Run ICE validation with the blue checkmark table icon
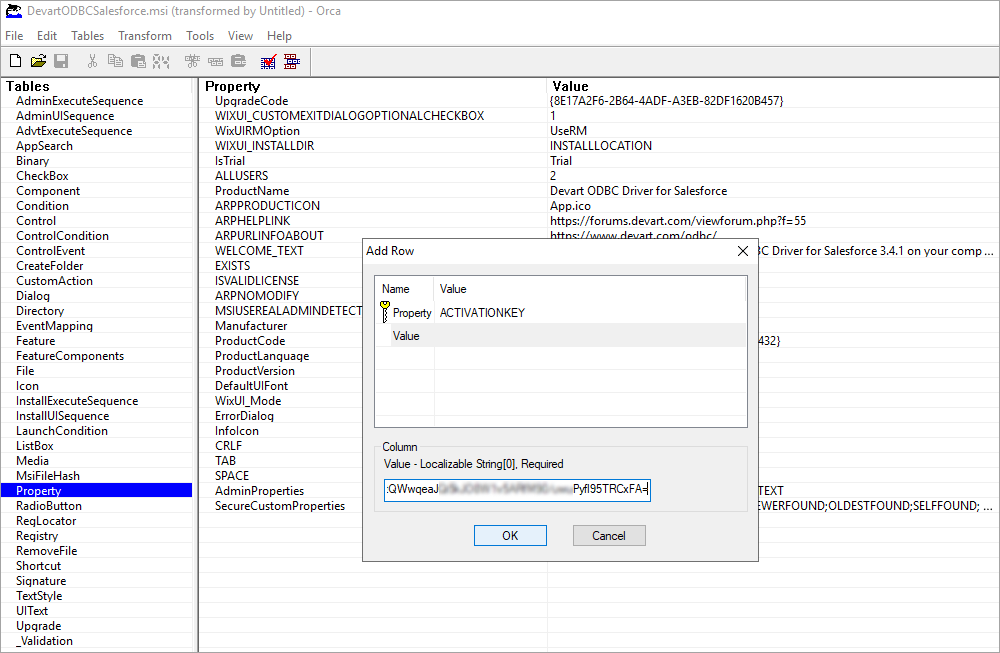 pyautogui.click(x=267, y=60)
